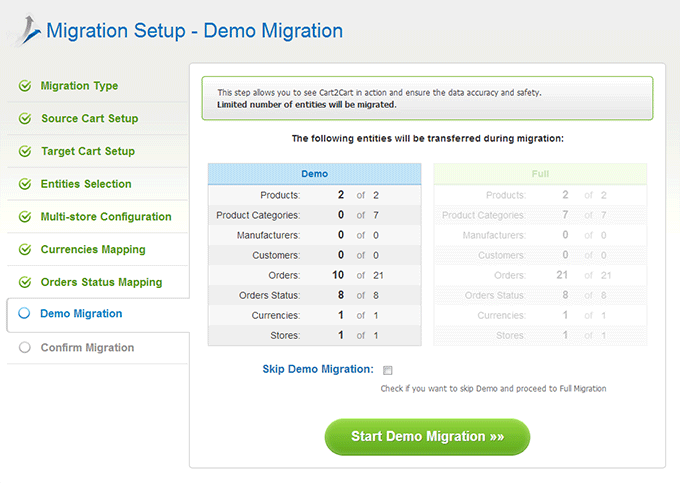Image resolution: width=680 pixels, height=483 pixels.
Task: Click Product Categories row in Demo table
Action: [314, 215]
